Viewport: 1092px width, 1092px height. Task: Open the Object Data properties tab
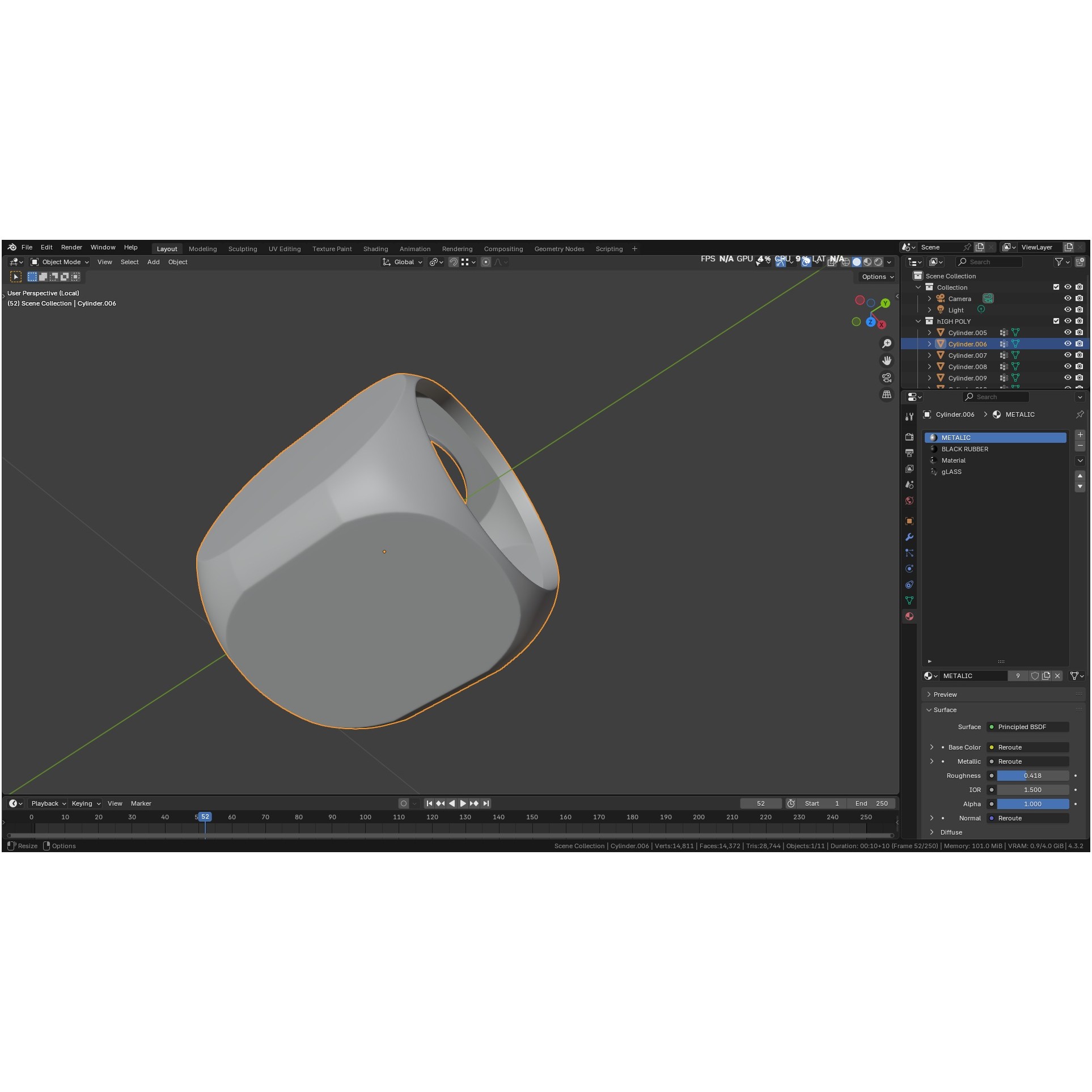pyautogui.click(x=909, y=600)
